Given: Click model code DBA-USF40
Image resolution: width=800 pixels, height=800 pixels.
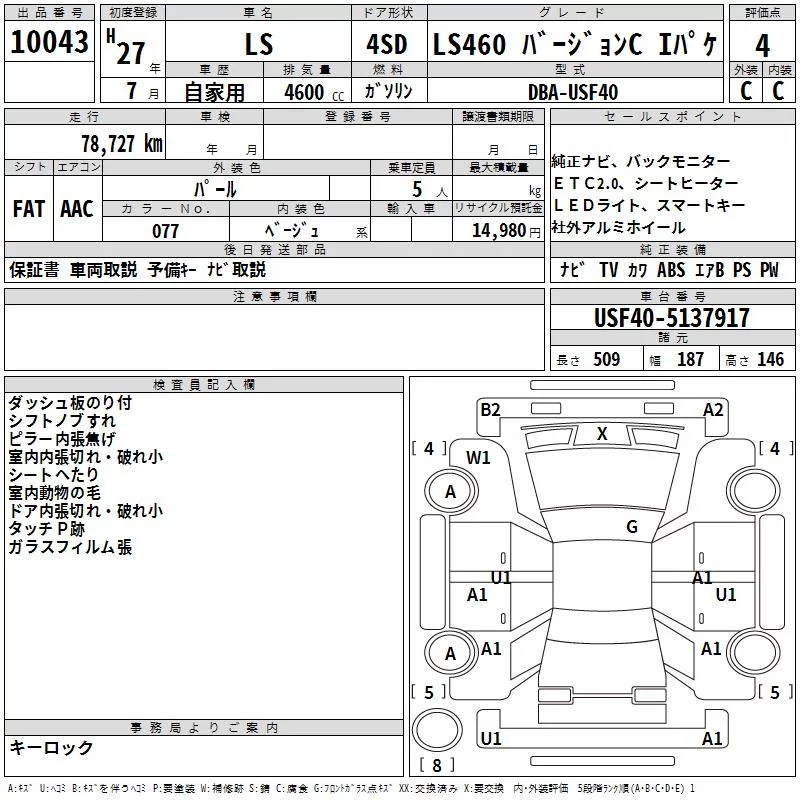Looking at the screenshot, I should (x=572, y=92).
